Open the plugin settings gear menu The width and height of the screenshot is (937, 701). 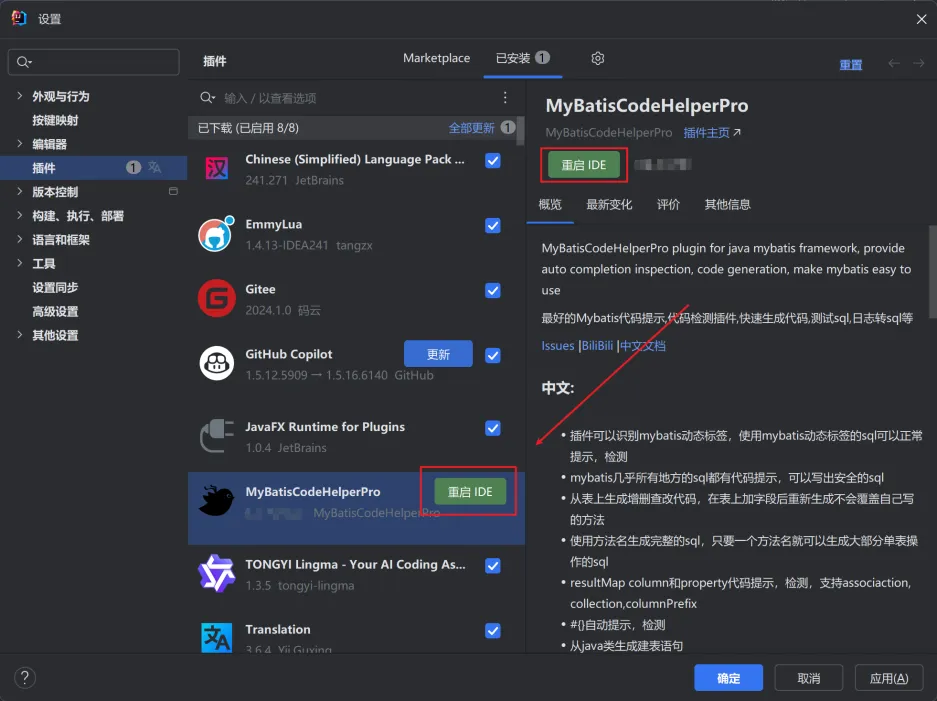coord(598,58)
